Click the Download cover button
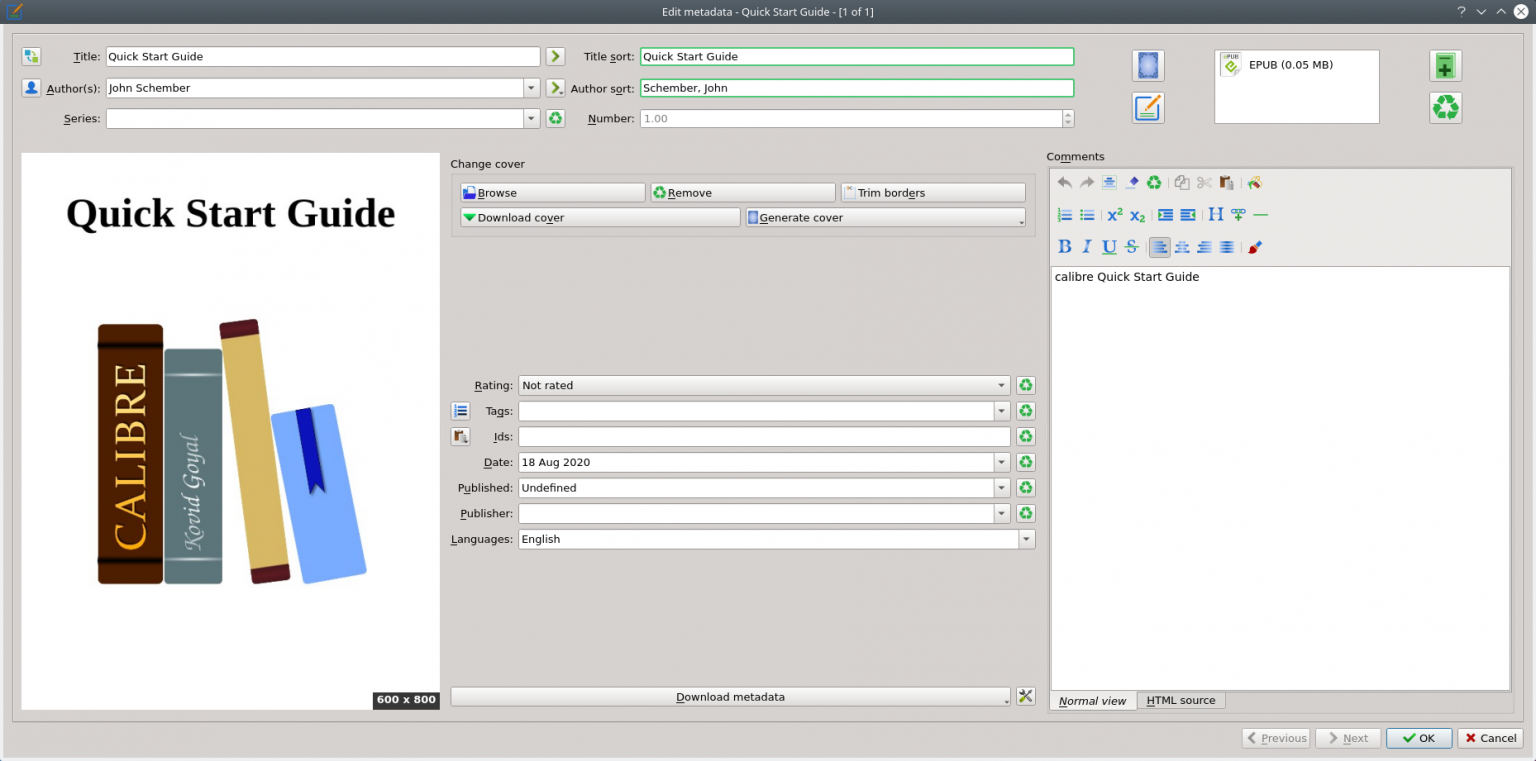Image resolution: width=1536 pixels, height=761 pixels. pos(600,217)
